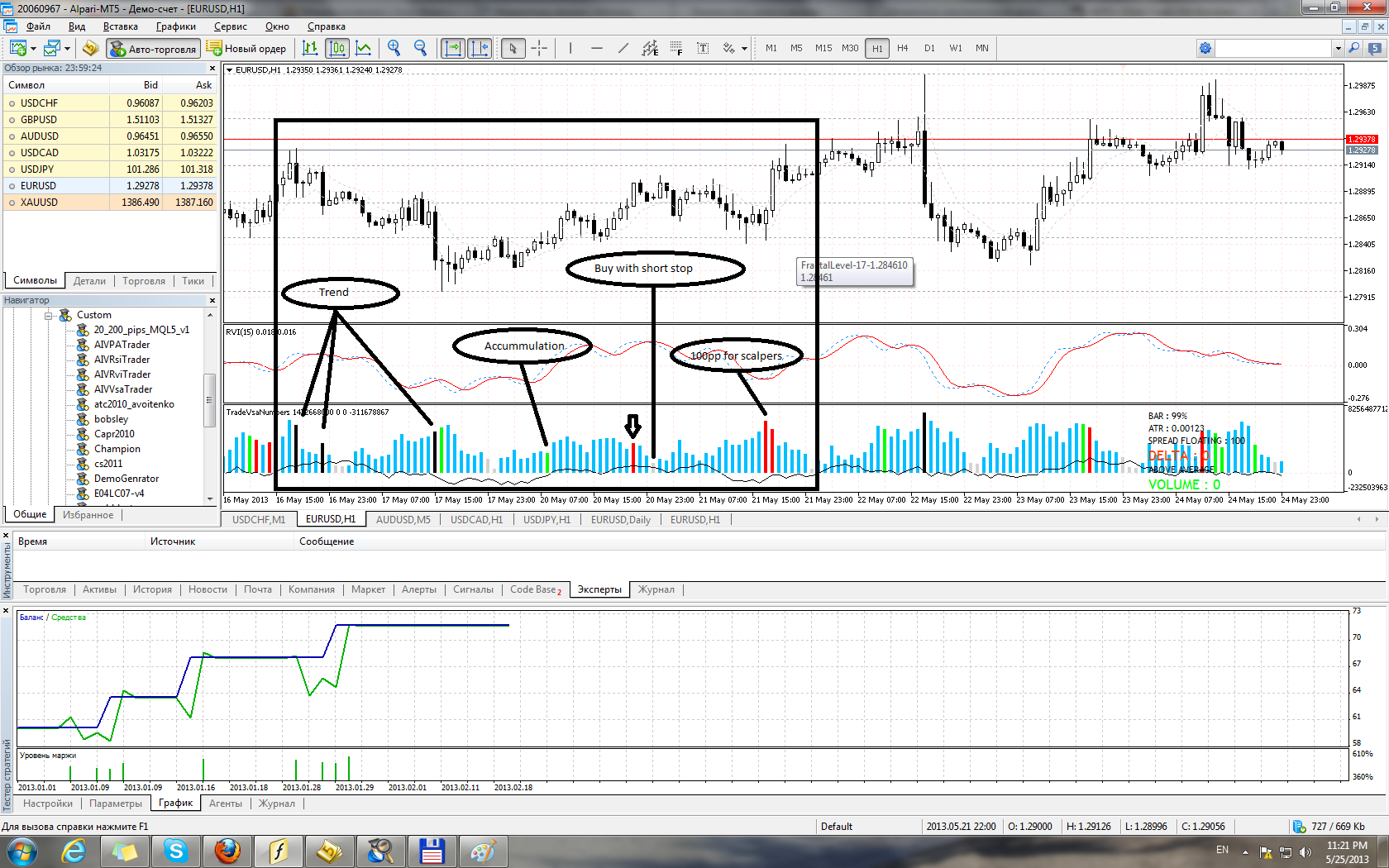
Task: Open the profiles dropdown arrow
Action: pyautogui.click(x=67, y=49)
